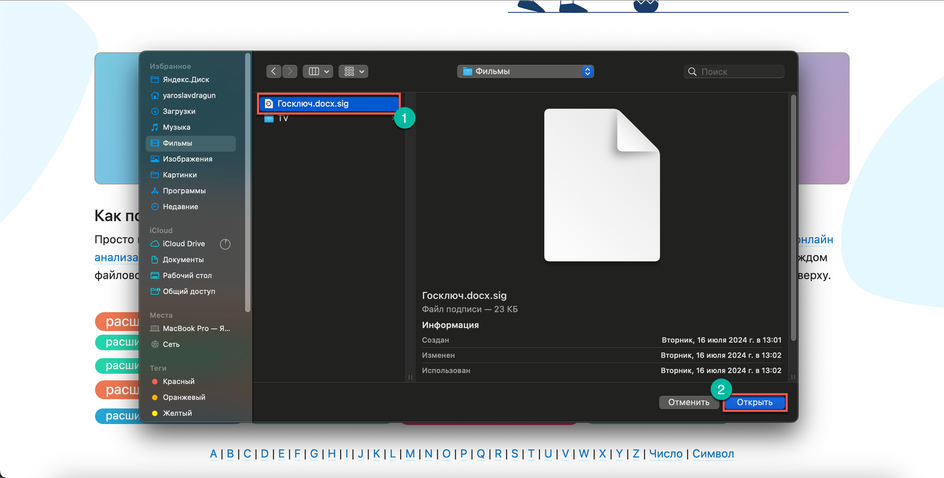Screen dimensions: 944x478
Task: Open letter M link on the web page
Action: pyautogui.click(x=410, y=454)
